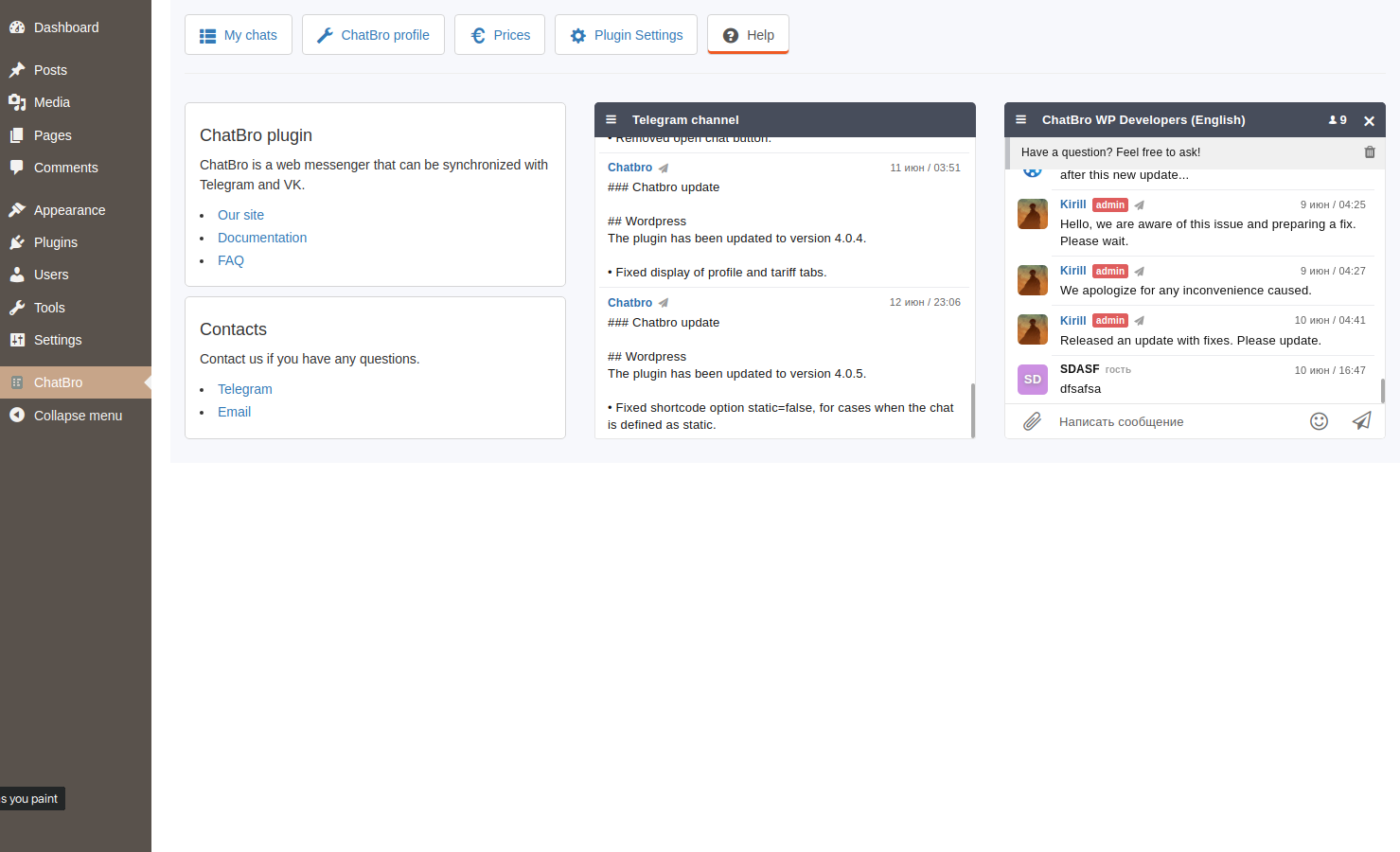Click Chatbro sender name on 12 июн post

click(x=629, y=303)
